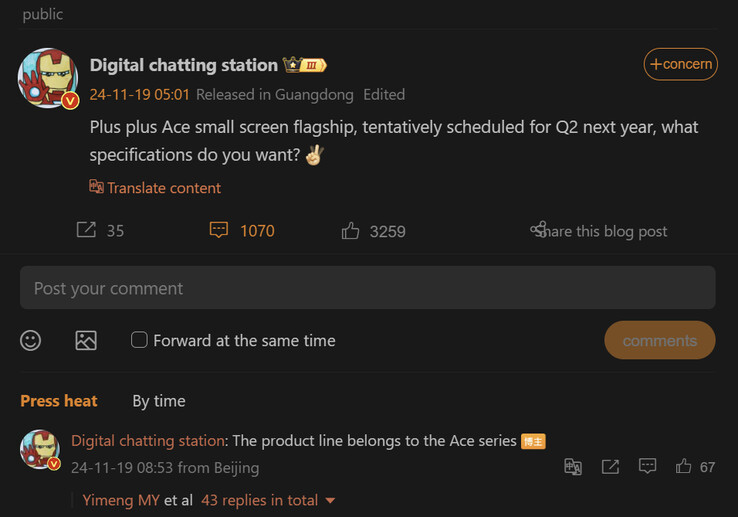Open the emoji picker smiley icon
This screenshot has height=517, width=738.
(31, 341)
